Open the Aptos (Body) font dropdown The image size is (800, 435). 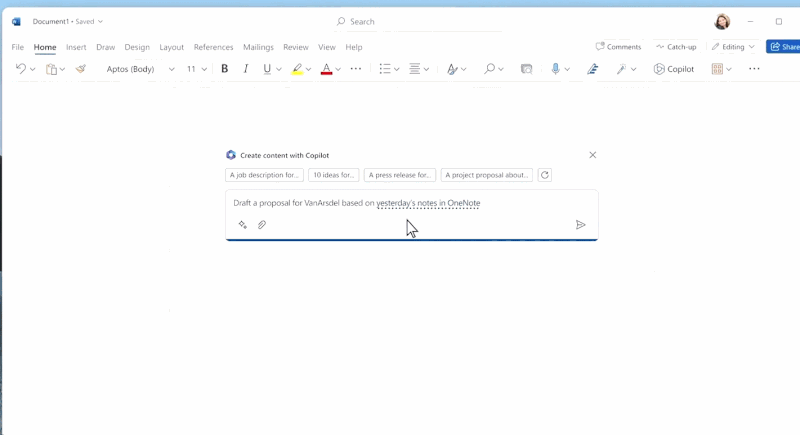(x=140, y=69)
